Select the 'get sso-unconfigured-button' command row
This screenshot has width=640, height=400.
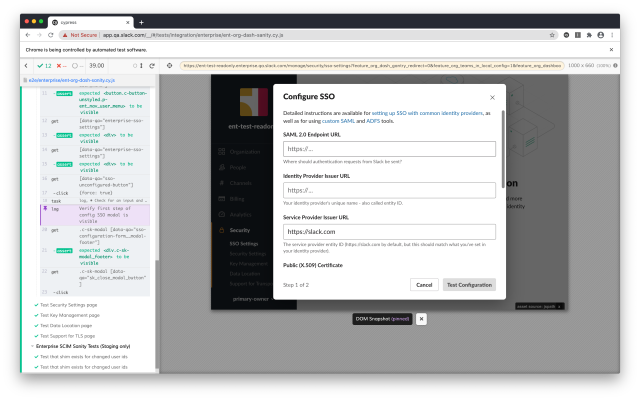click(x=95, y=182)
